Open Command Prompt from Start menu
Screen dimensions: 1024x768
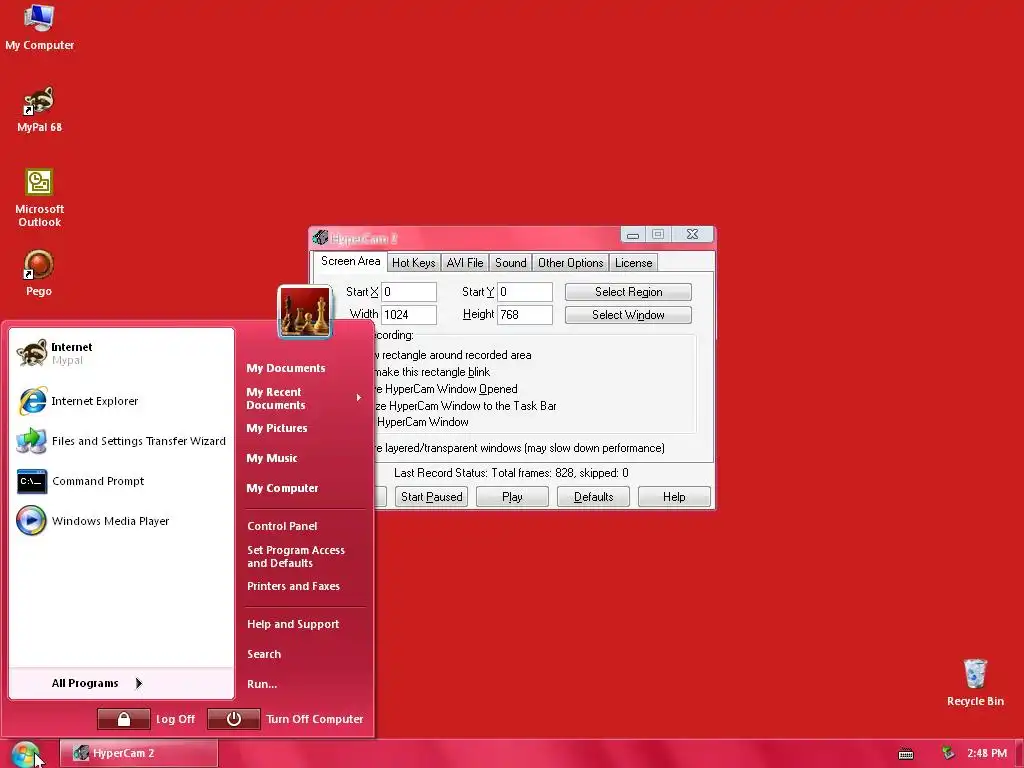(122, 481)
